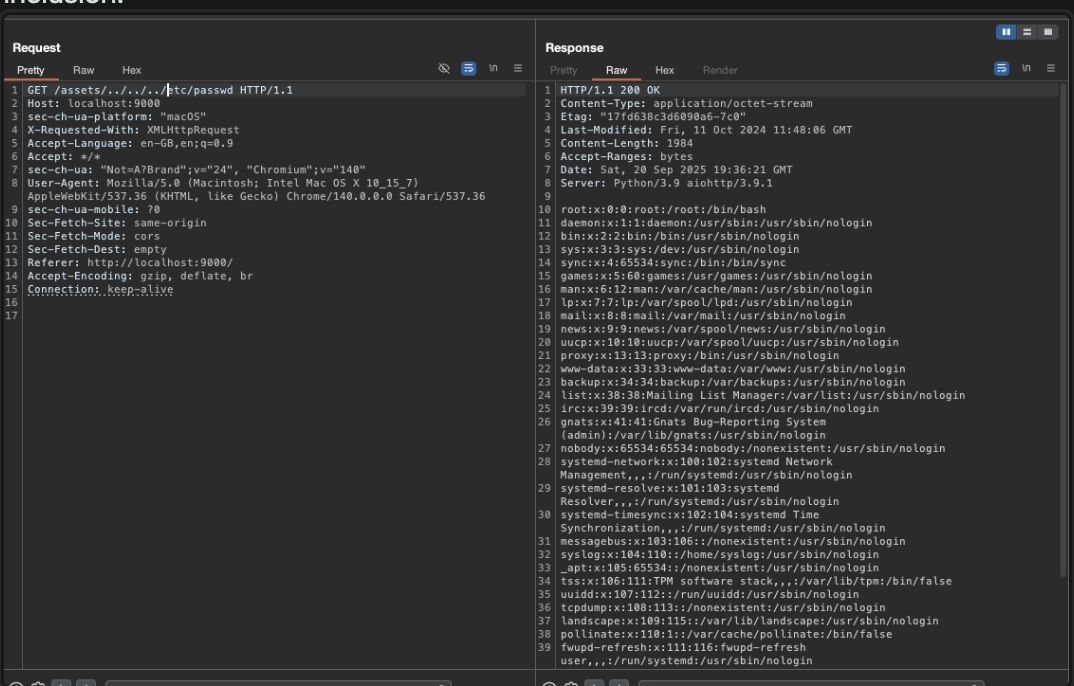Open the Response Hex tab
This screenshot has height=686, width=1074.
[x=664, y=71]
